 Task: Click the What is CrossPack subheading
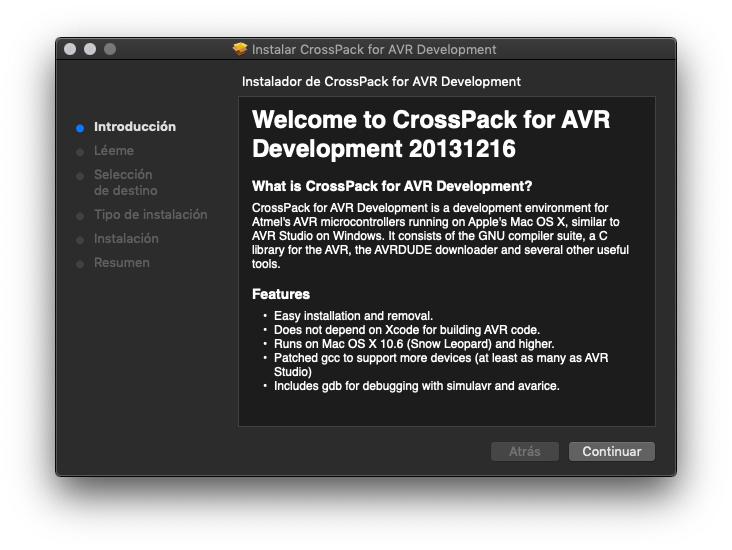(392, 186)
